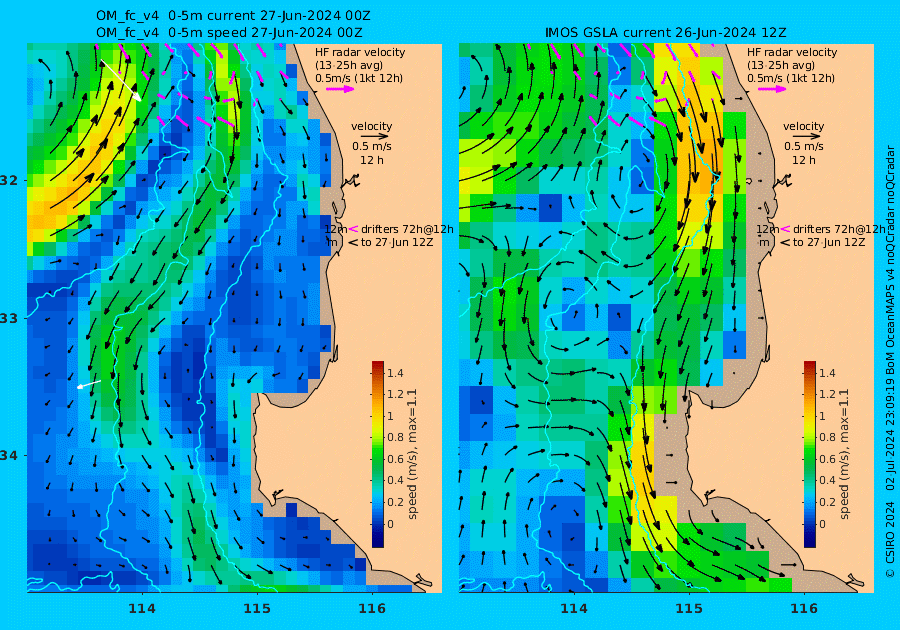Click the speed colorbar in the right map
The height and width of the screenshot is (630, 900).
coord(809,454)
